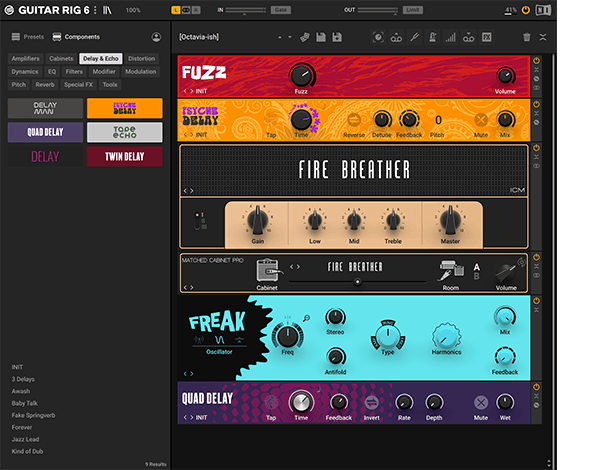
Task: Toggle global power button in header
Action: [x=526, y=10]
